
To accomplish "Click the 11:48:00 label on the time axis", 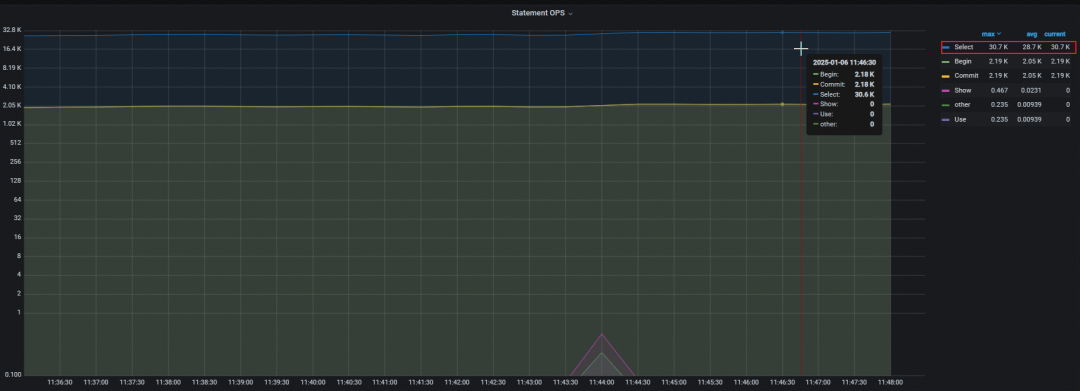I will coord(891,381).
